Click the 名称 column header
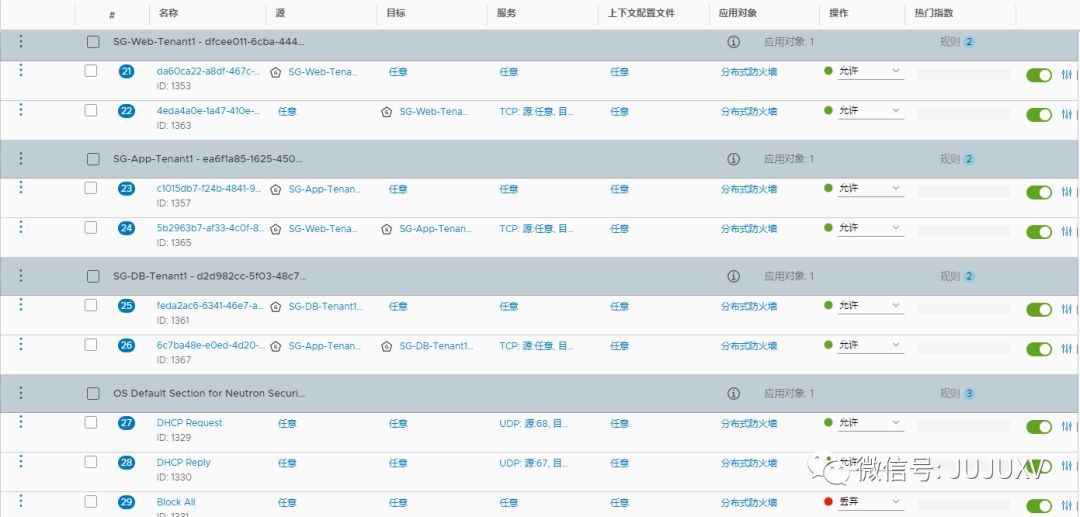Screen dimensions: 1080x517 point(168,14)
